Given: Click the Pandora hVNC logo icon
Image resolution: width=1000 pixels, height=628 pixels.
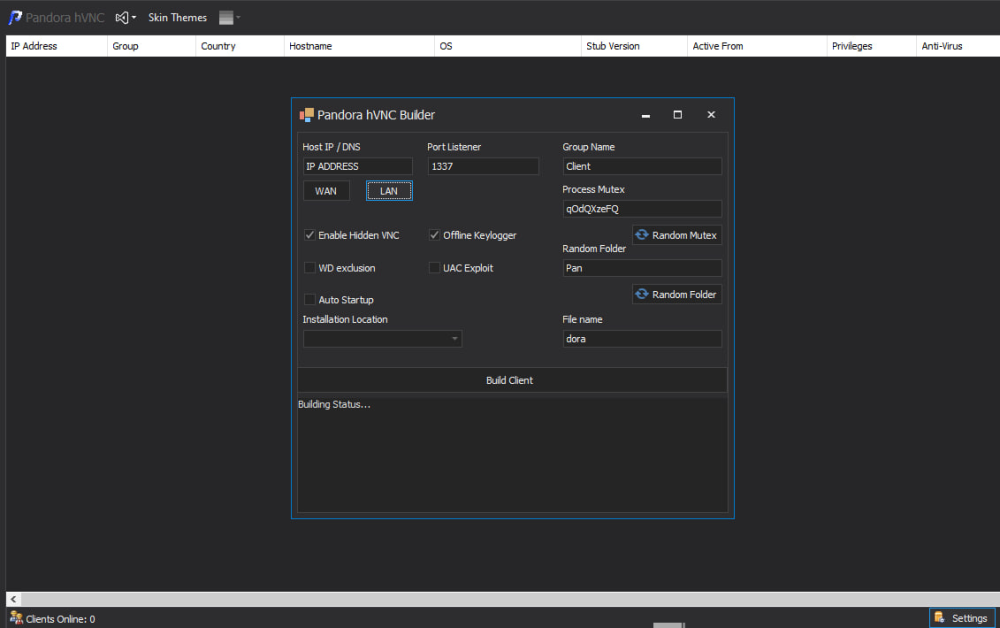Looking at the screenshot, I should tap(16, 18).
